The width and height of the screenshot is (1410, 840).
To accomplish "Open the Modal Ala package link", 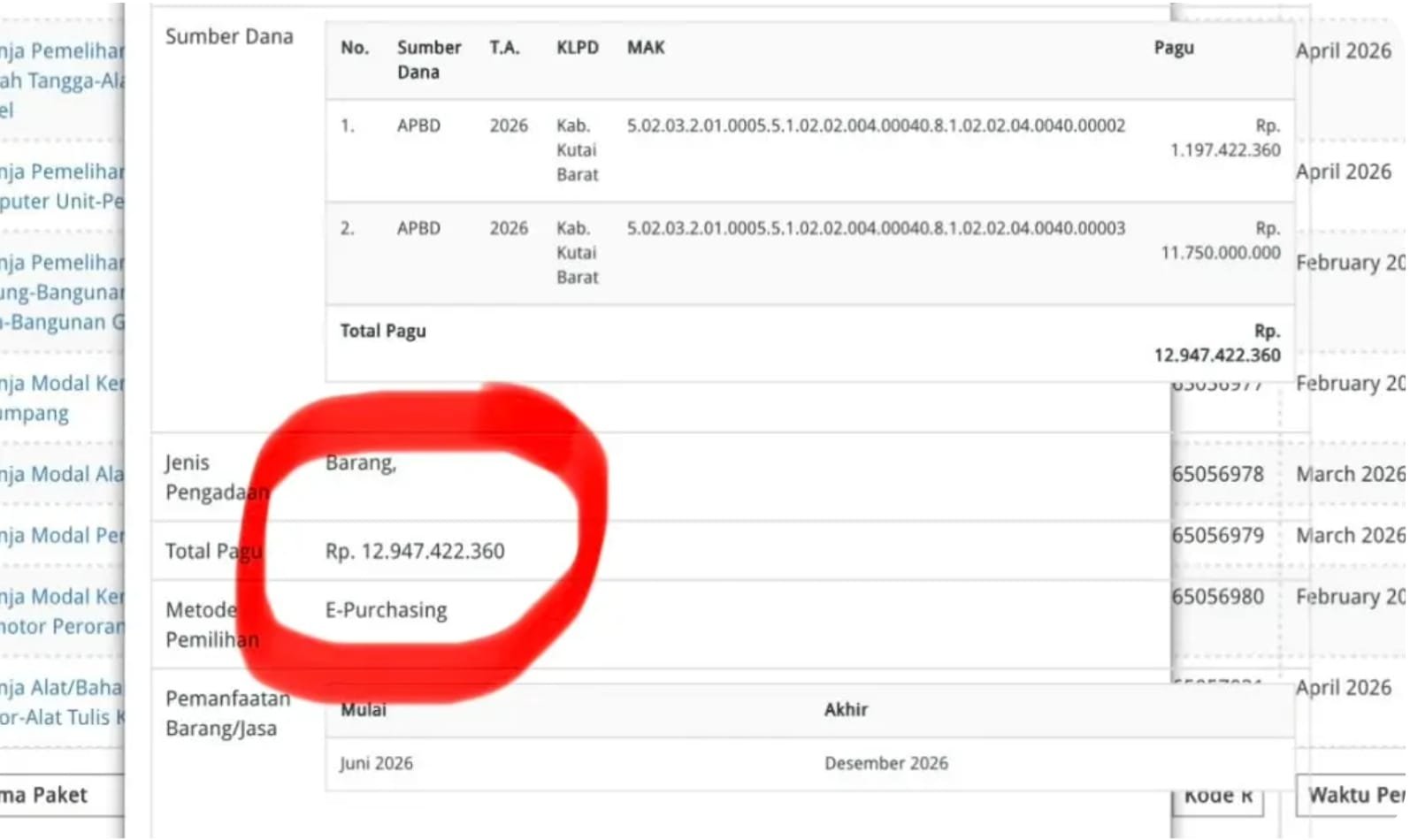I will [x=62, y=475].
